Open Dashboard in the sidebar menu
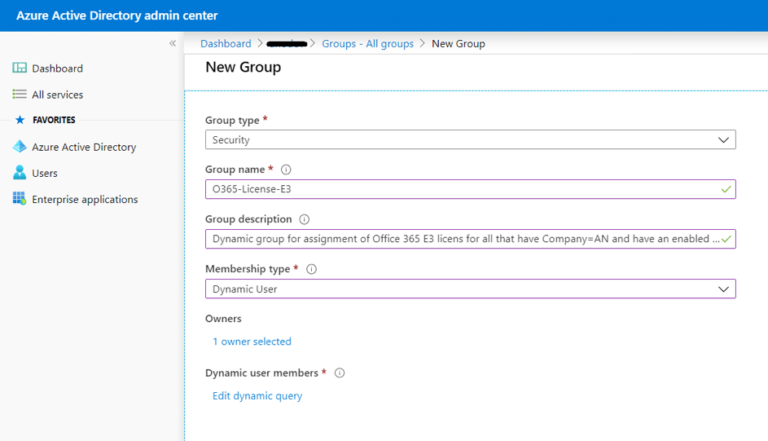This screenshot has height=441, width=768. click(57, 68)
